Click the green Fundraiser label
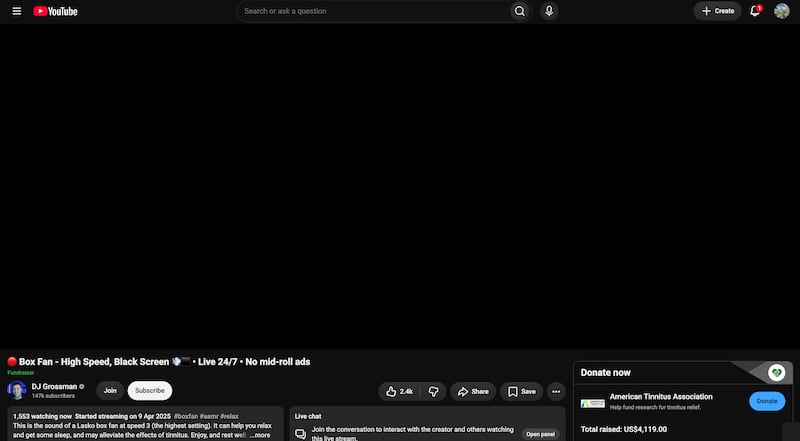Screen dimensions: 800x441 21,373
